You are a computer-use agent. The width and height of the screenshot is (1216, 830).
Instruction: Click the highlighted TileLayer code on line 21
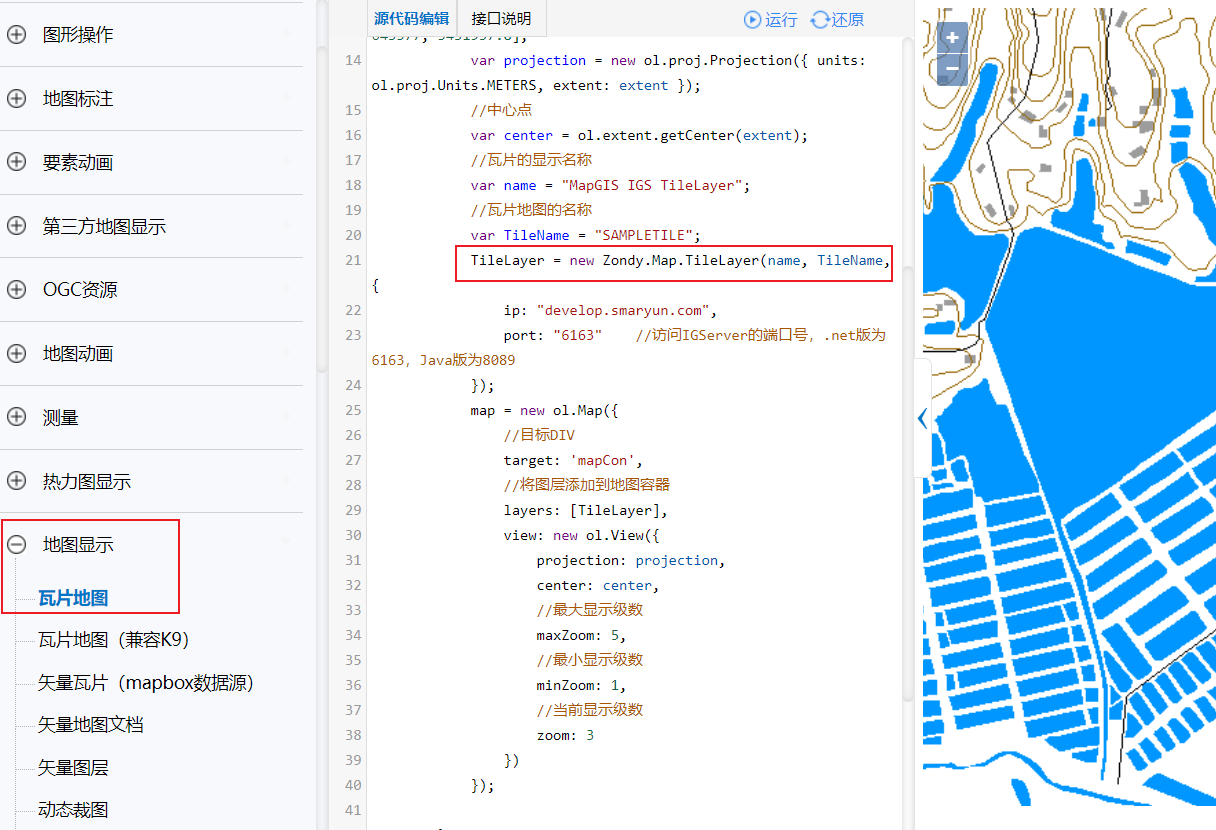click(672, 260)
